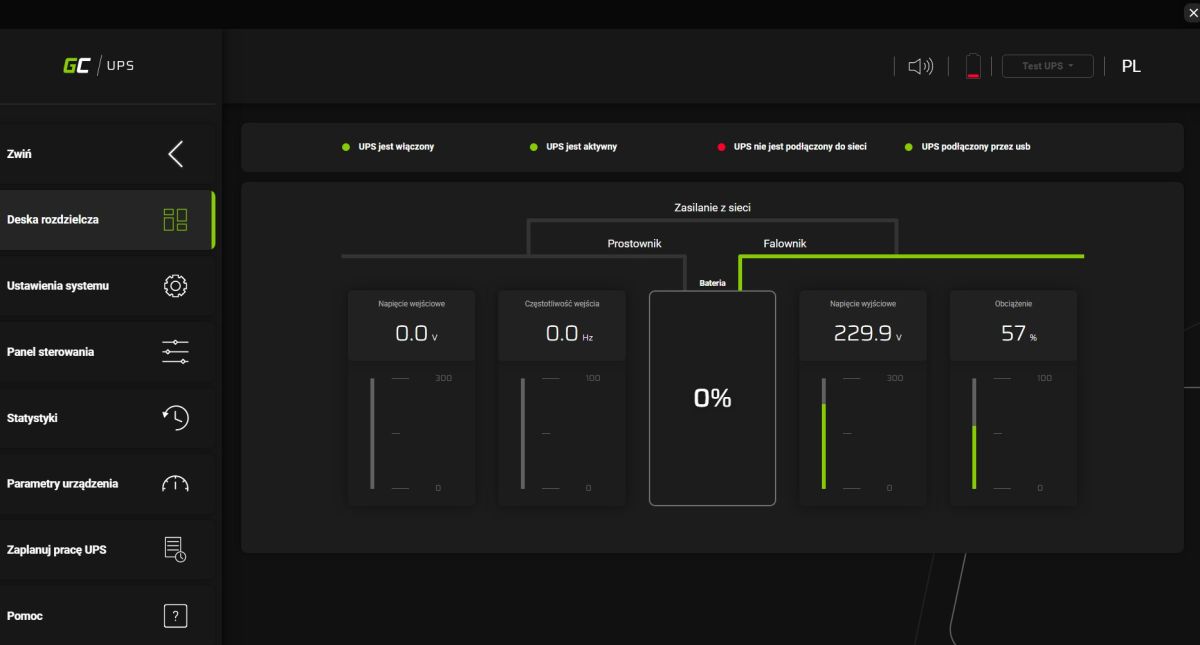Open Statystyki menu item

pos(107,418)
